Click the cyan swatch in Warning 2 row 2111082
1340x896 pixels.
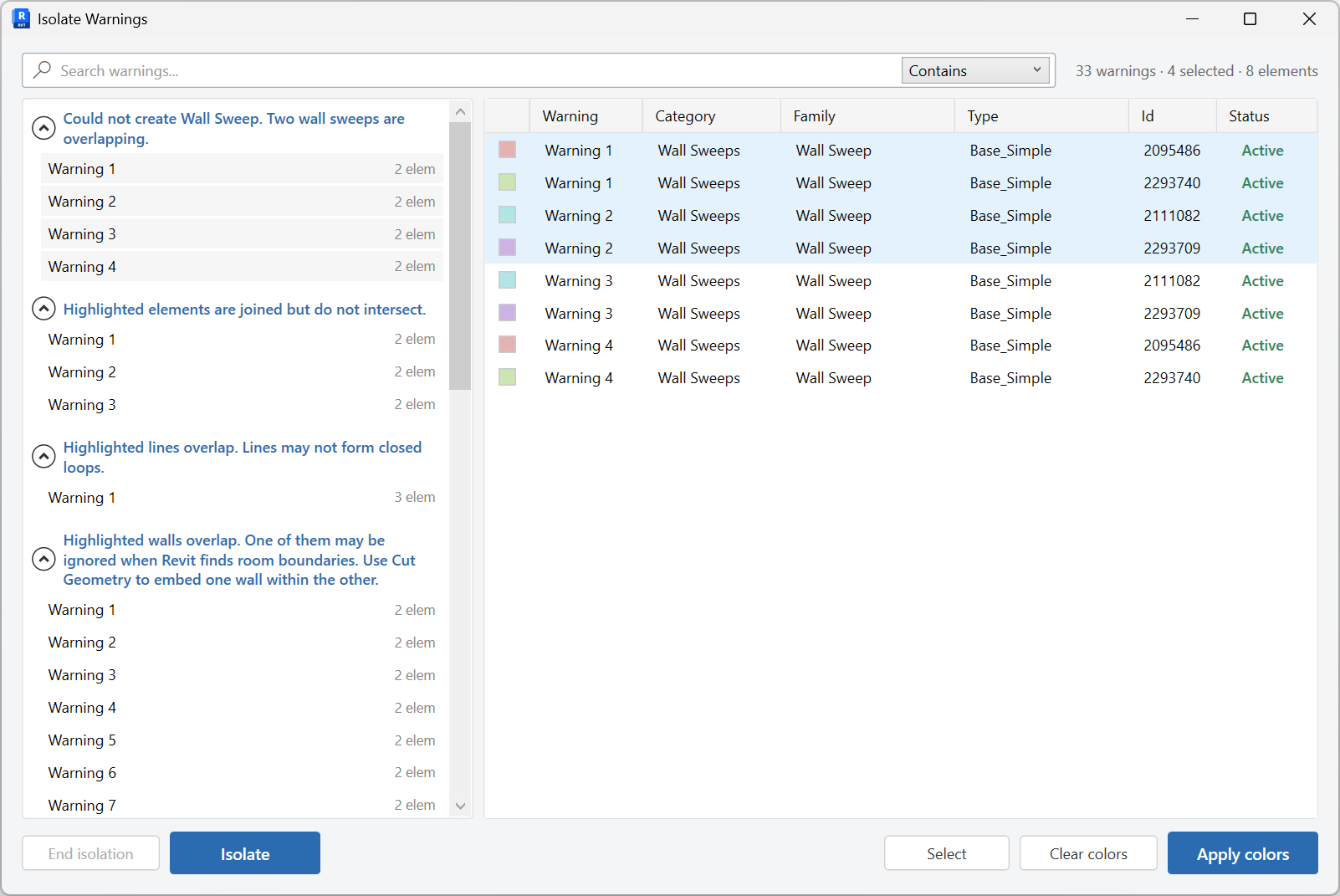(507, 215)
